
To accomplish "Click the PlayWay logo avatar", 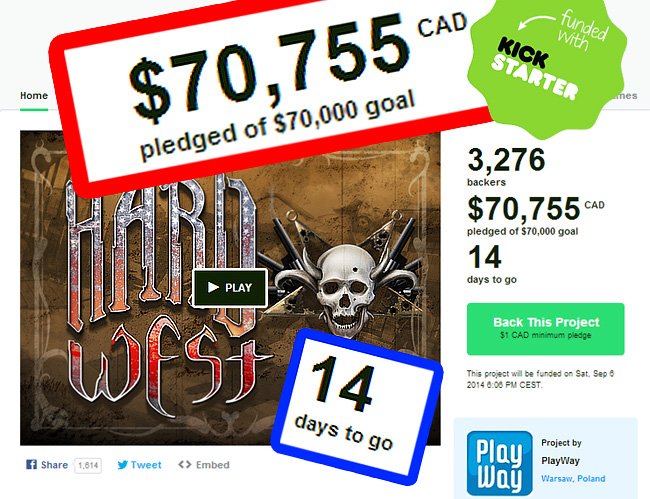I will [499, 463].
